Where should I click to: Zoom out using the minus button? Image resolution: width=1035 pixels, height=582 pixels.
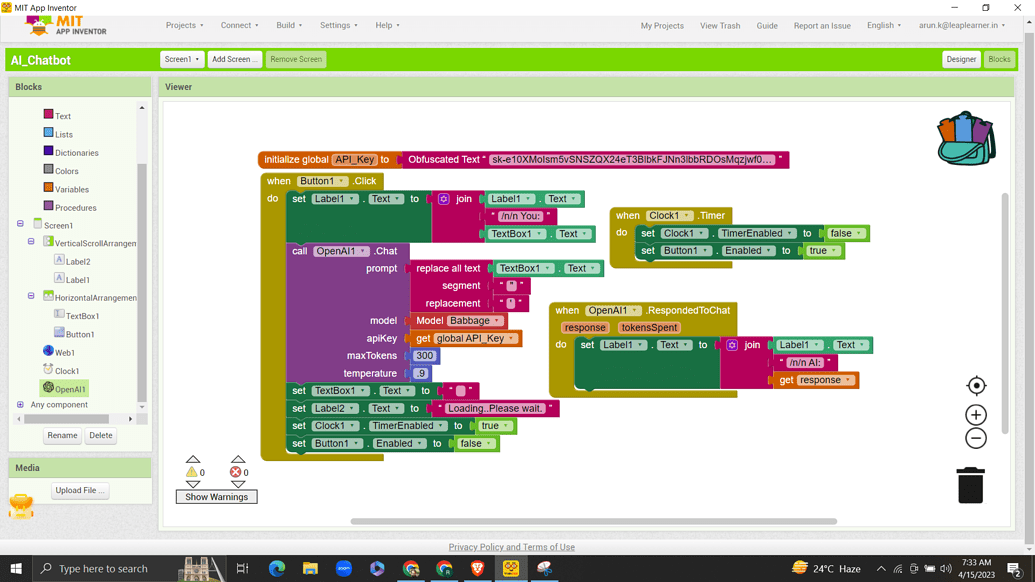point(976,438)
